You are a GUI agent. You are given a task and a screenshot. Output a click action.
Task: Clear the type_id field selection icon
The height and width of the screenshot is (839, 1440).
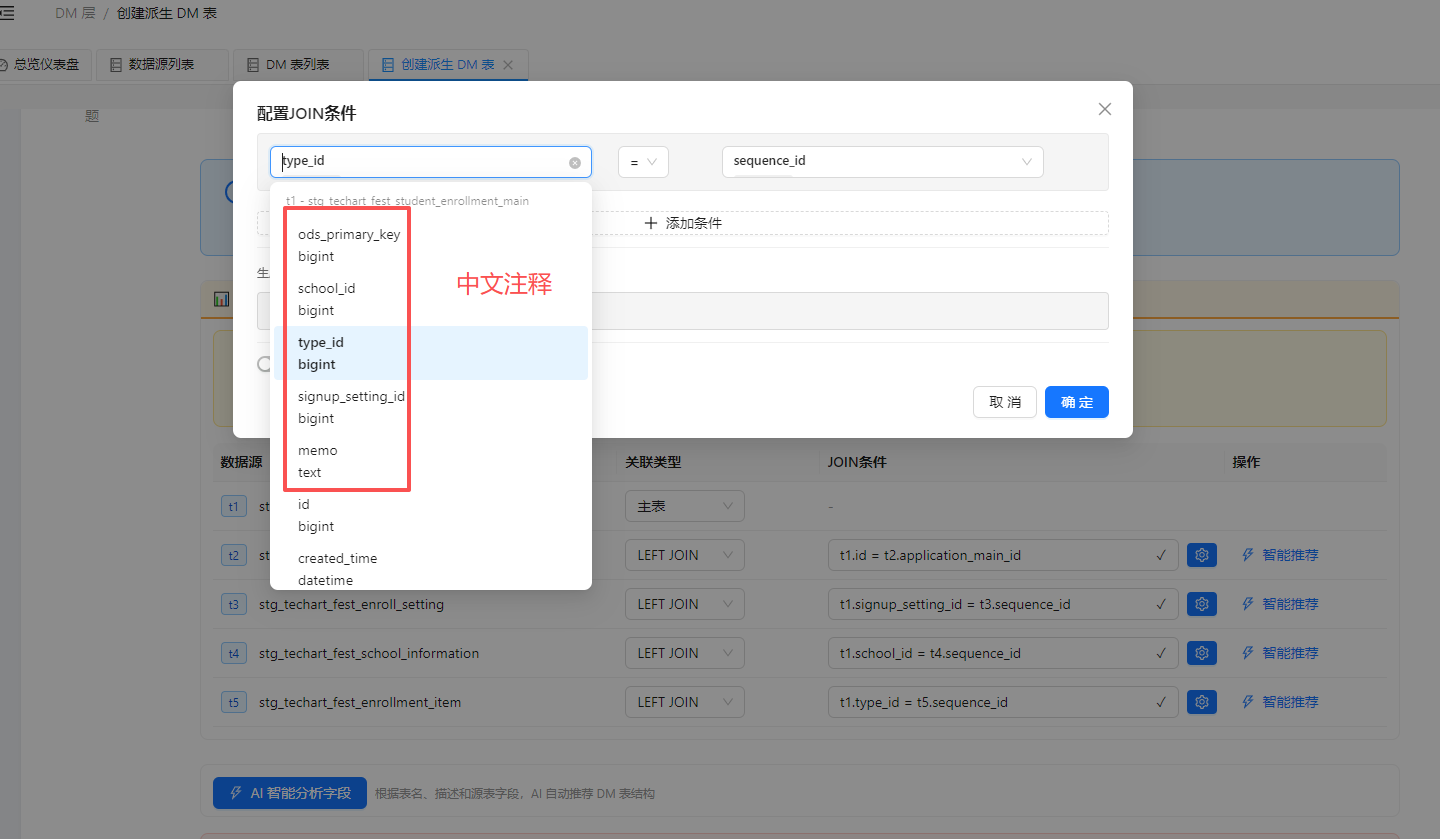(x=575, y=162)
